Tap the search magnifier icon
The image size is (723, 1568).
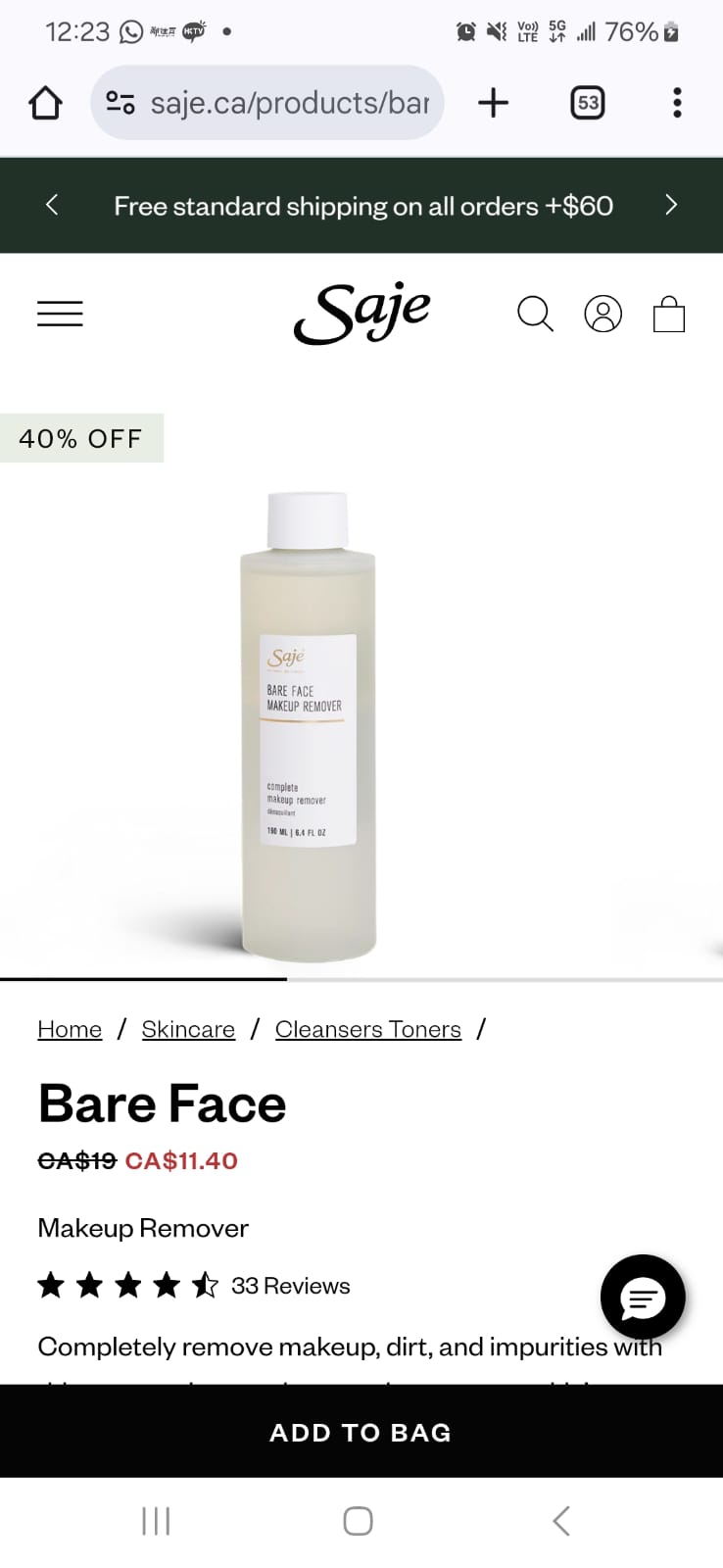[535, 314]
